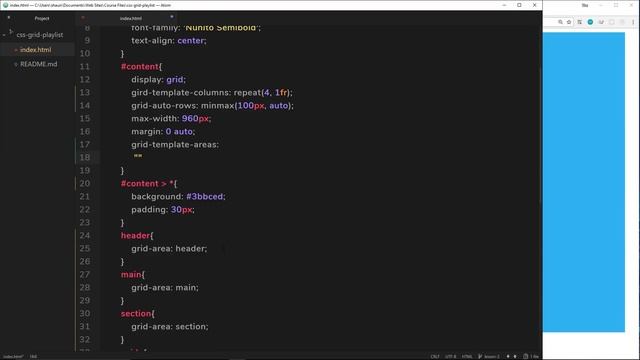The image size is (640, 360).
Task: Click line number 24 in the gutter
Action: (x=84, y=236)
